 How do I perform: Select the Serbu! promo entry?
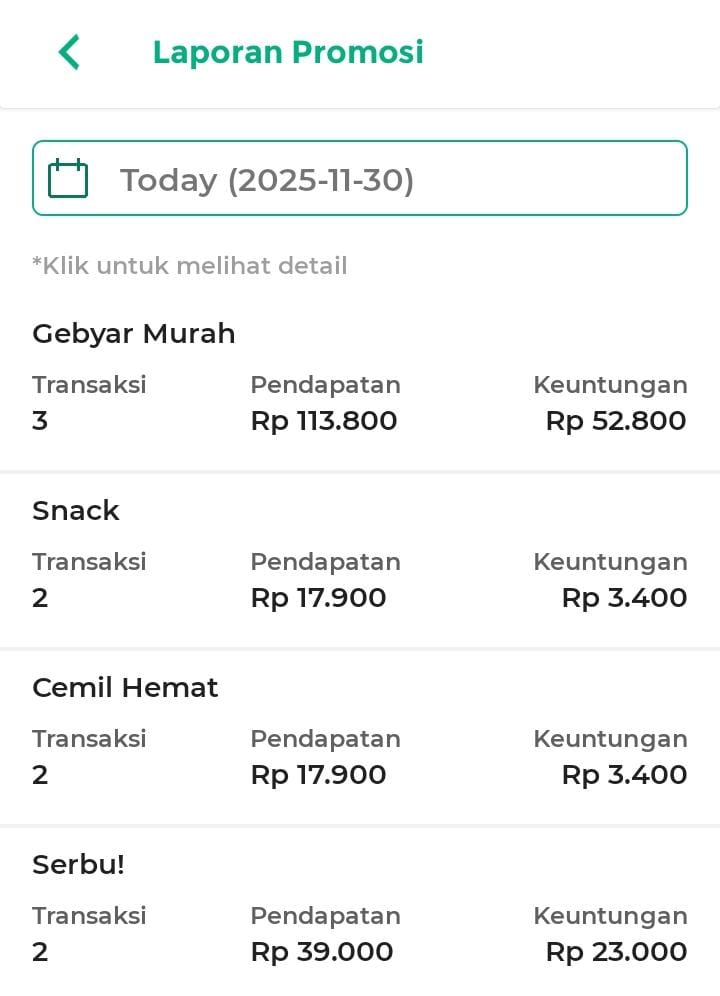[78, 865]
